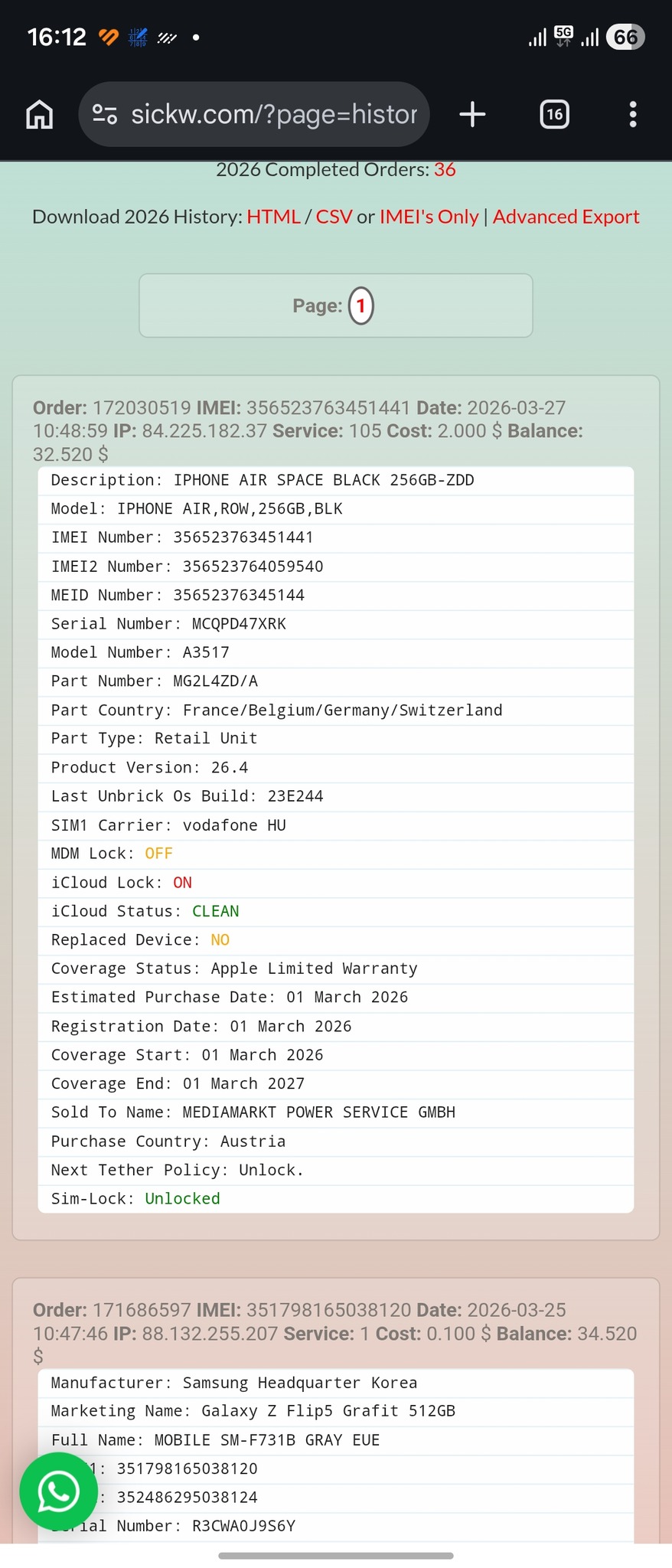Select "Sold To Name: MEDIAMARKT POWER SERVICE GMBH" row
672x1568 pixels.
pos(336,1112)
